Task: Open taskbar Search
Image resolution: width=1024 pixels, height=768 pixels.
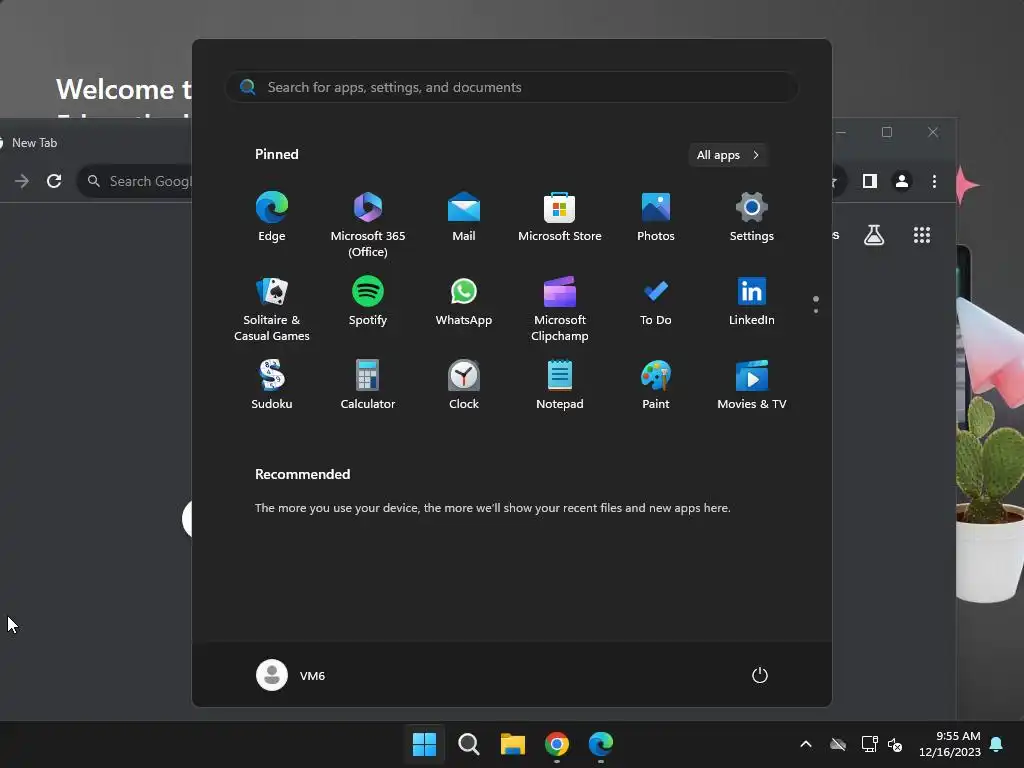Action: [x=468, y=744]
